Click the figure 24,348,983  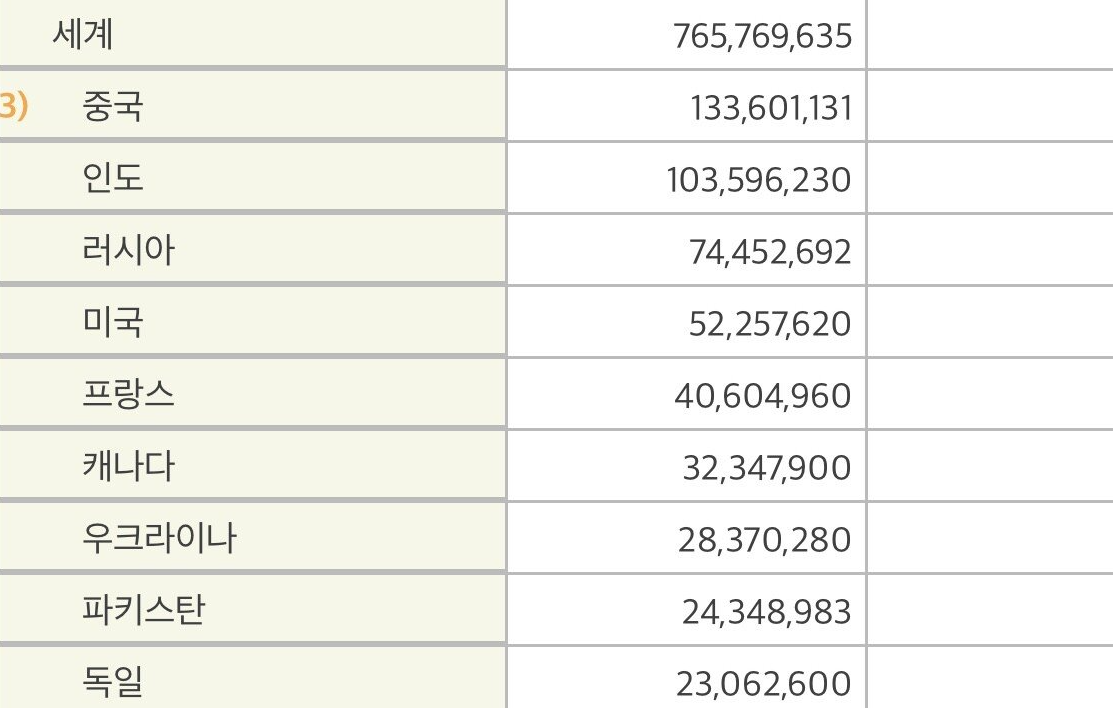click(767, 612)
